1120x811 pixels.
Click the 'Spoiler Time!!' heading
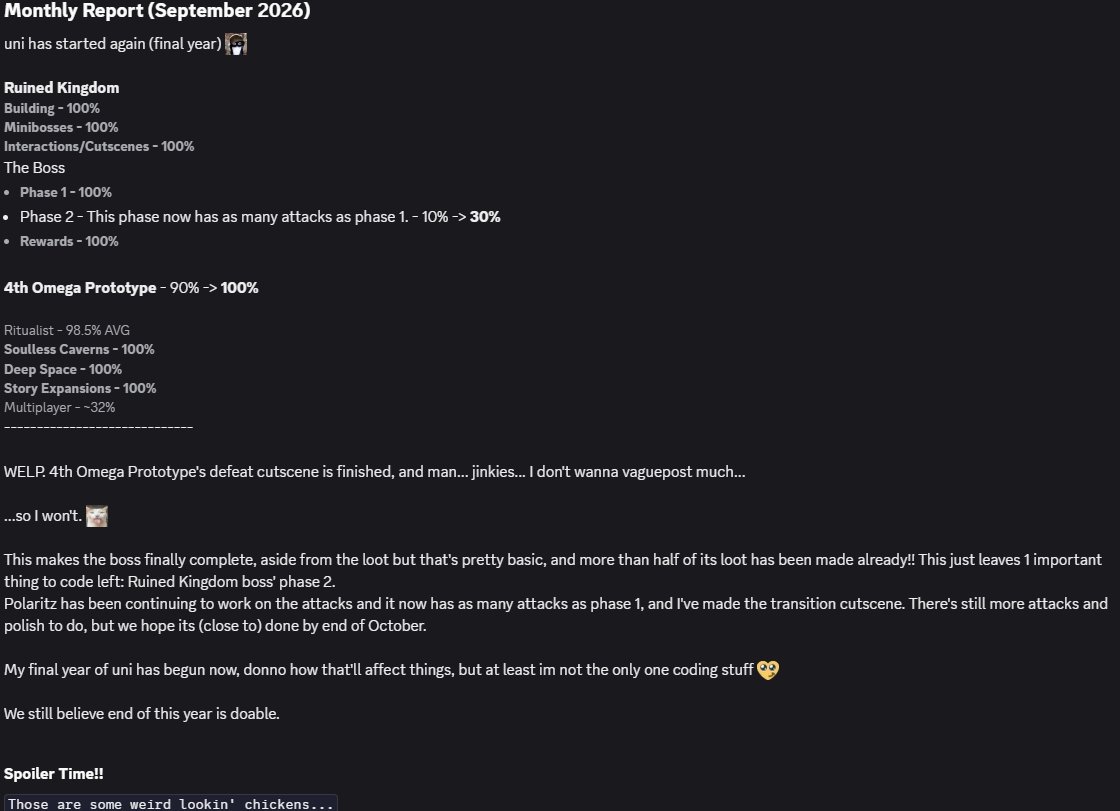54,774
